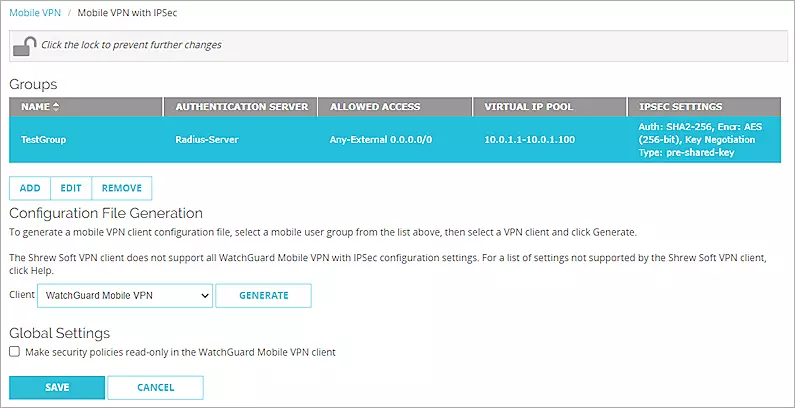This screenshot has width=795, height=408.
Task: Click the VIRTUAL IP POOL column header
Action: click(x=549, y=107)
